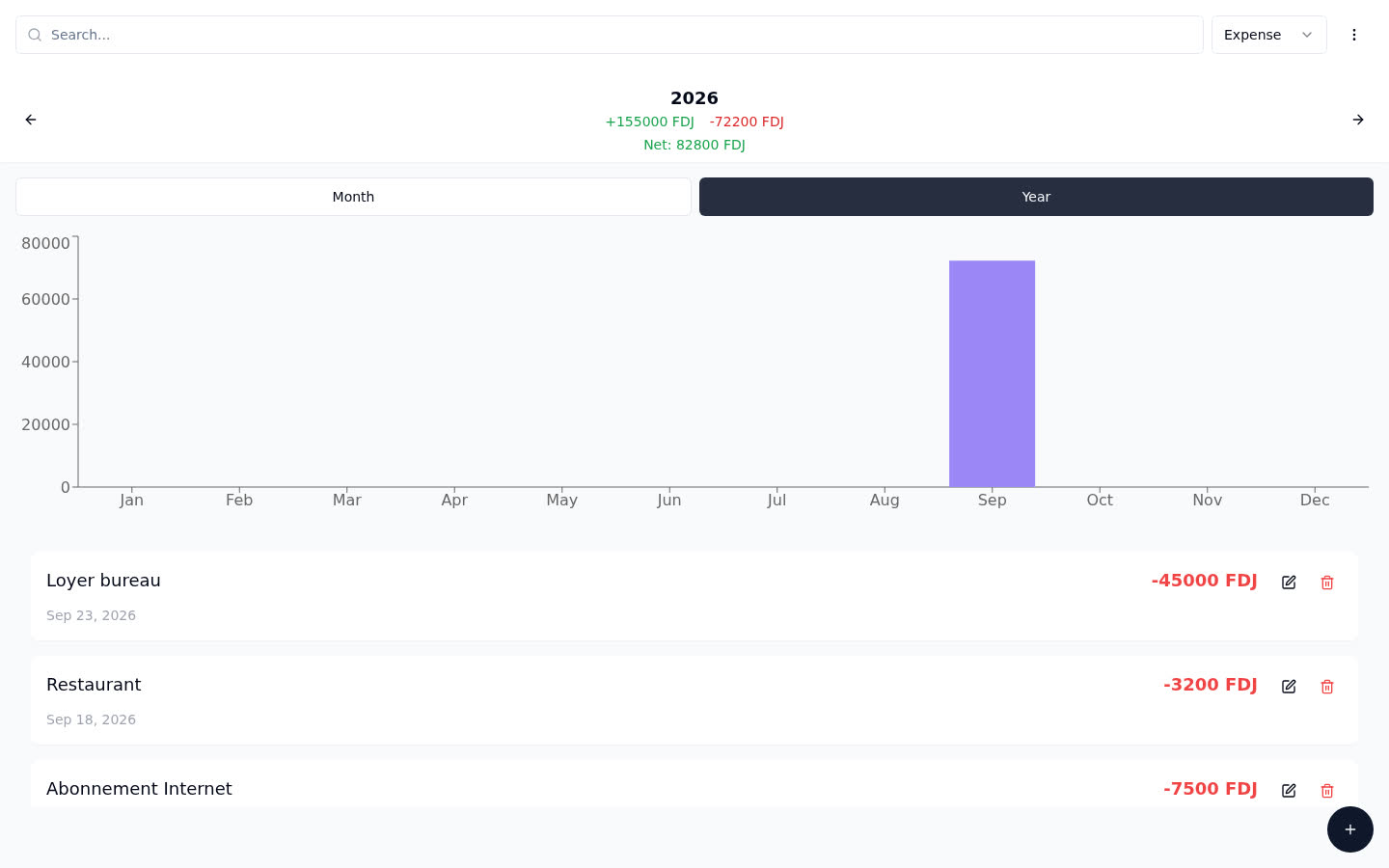The width and height of the screenshot is (1389, 868).
Task: Open the three-dot options menu
Action: [x=1354, y=35]
